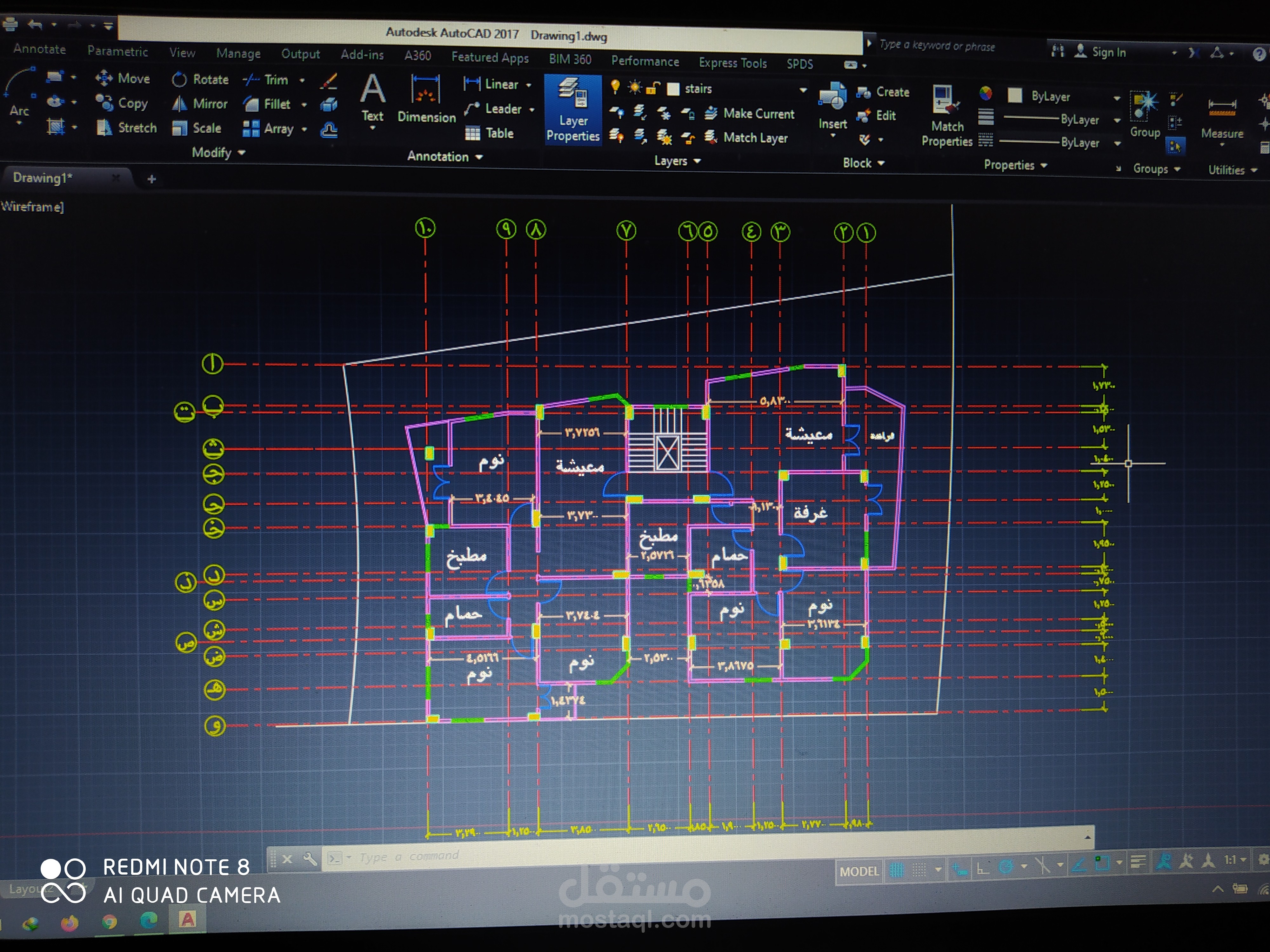1270x952 pixels.
Task: Click the ByLayer object color swatch
Action: 1014,95
